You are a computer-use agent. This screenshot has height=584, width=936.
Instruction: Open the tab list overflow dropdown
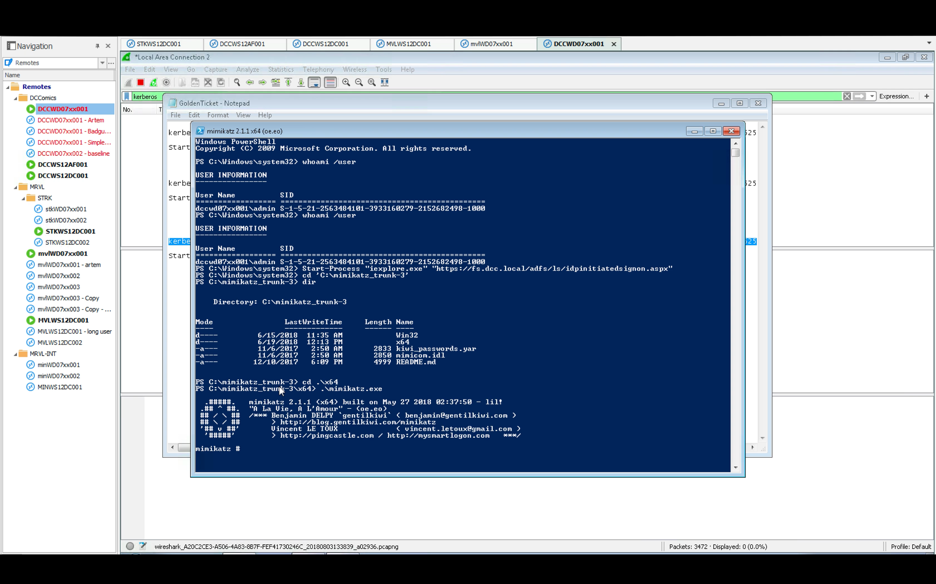[x=929, y=43]
